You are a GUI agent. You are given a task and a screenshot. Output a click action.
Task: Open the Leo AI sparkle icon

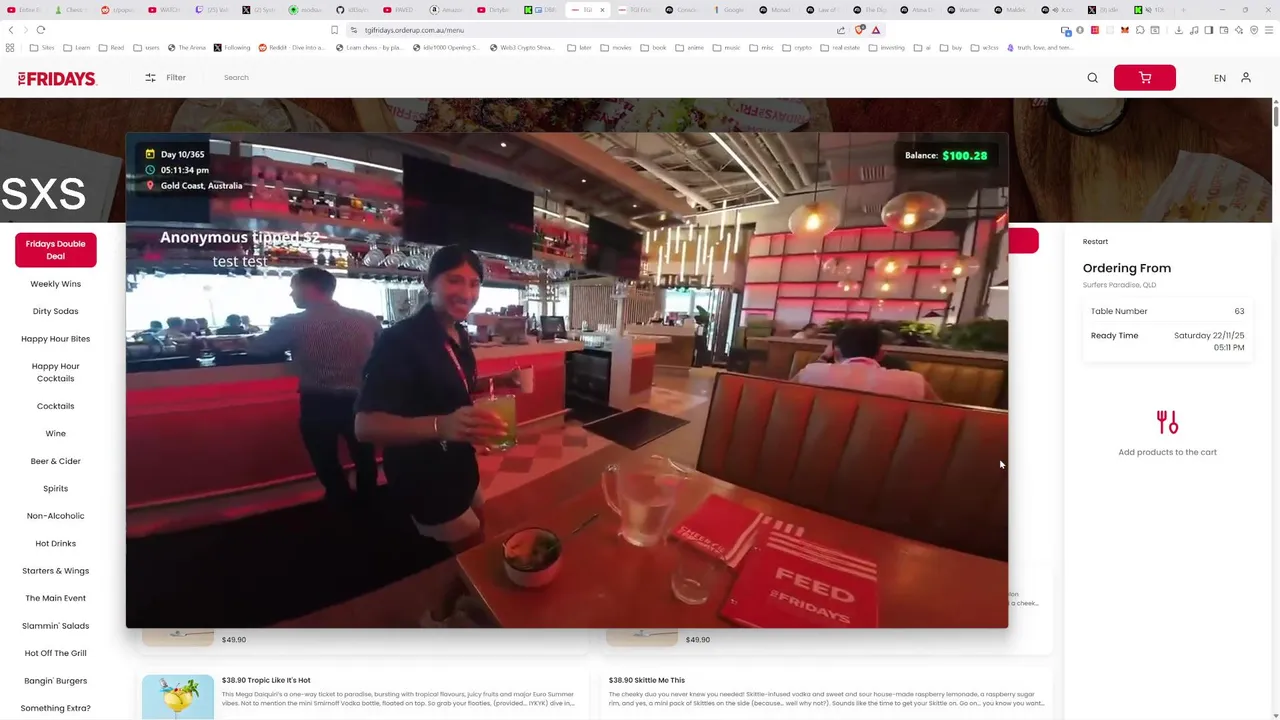pos(1239,30)
